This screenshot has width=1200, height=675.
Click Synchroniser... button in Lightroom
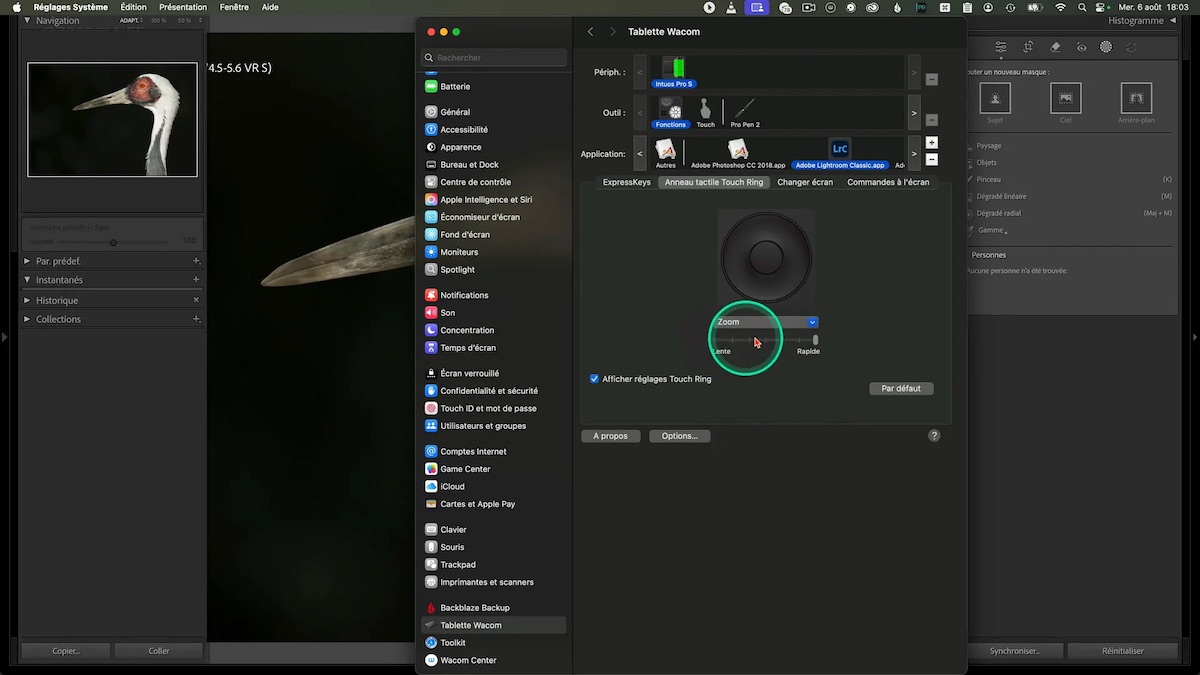1015,650
